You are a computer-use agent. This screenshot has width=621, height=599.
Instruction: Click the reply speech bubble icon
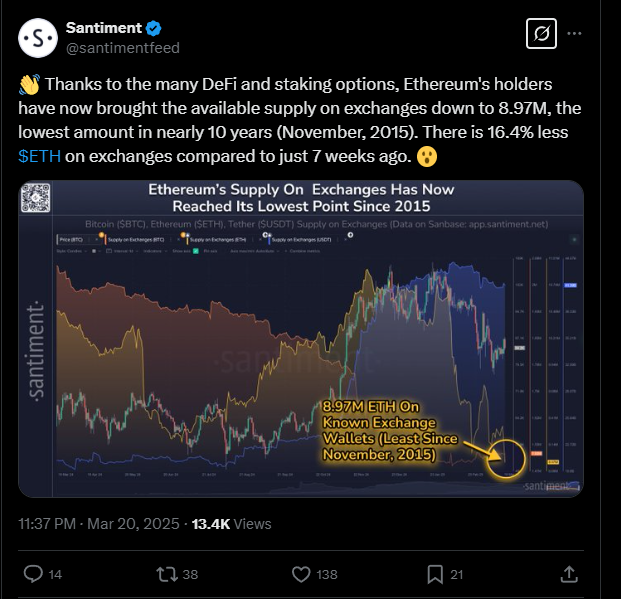pos(33,574)
